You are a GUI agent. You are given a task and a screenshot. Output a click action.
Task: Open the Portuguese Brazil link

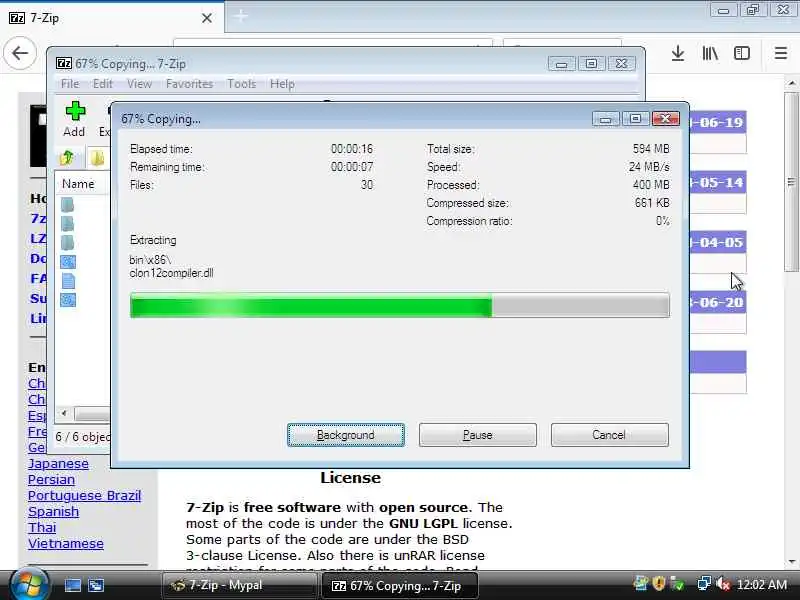click(84, 495)
